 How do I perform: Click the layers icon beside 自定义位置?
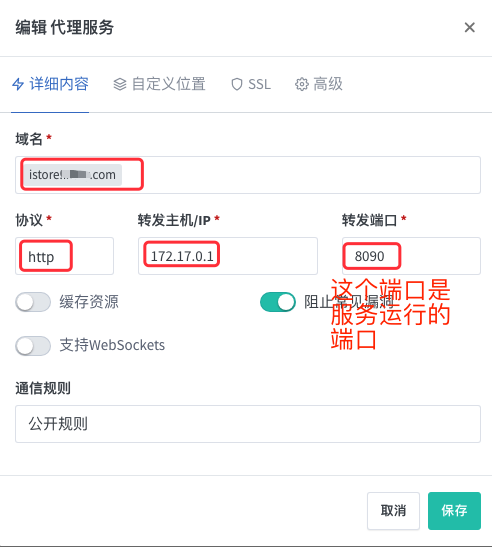pyautogui.click(x=120, y=84)
